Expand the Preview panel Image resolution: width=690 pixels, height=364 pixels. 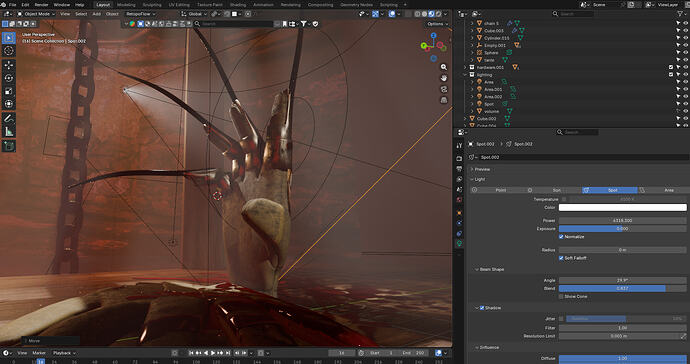pos(482,169)
